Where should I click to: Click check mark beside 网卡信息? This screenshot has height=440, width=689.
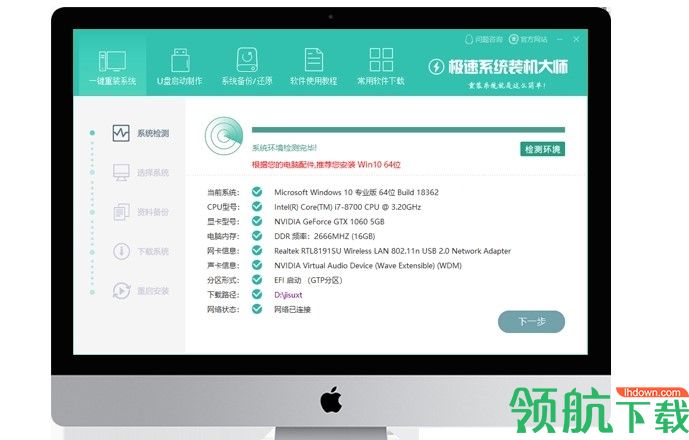[x=257, y=251]
